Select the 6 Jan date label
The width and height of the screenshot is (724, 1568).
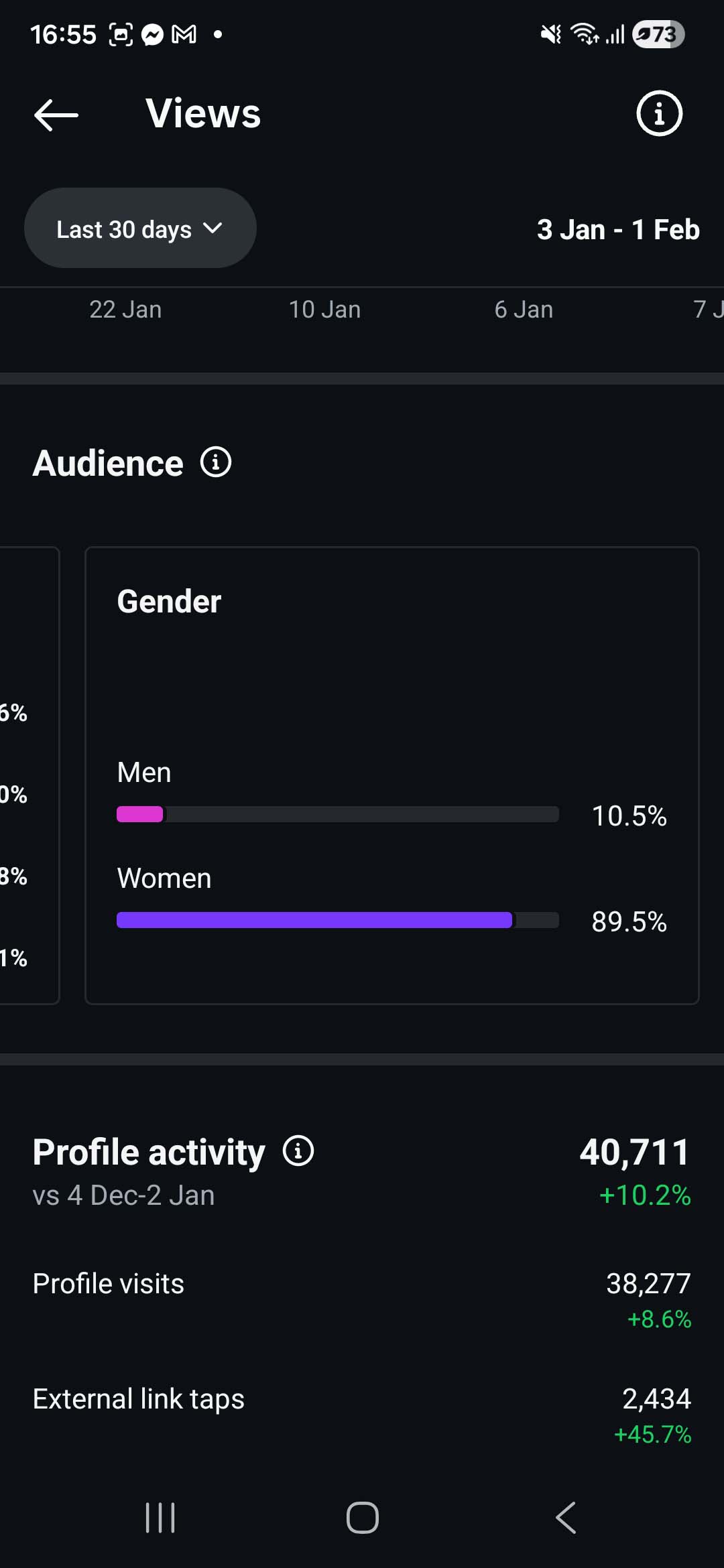pyautogui.click(x=524, y=310)
